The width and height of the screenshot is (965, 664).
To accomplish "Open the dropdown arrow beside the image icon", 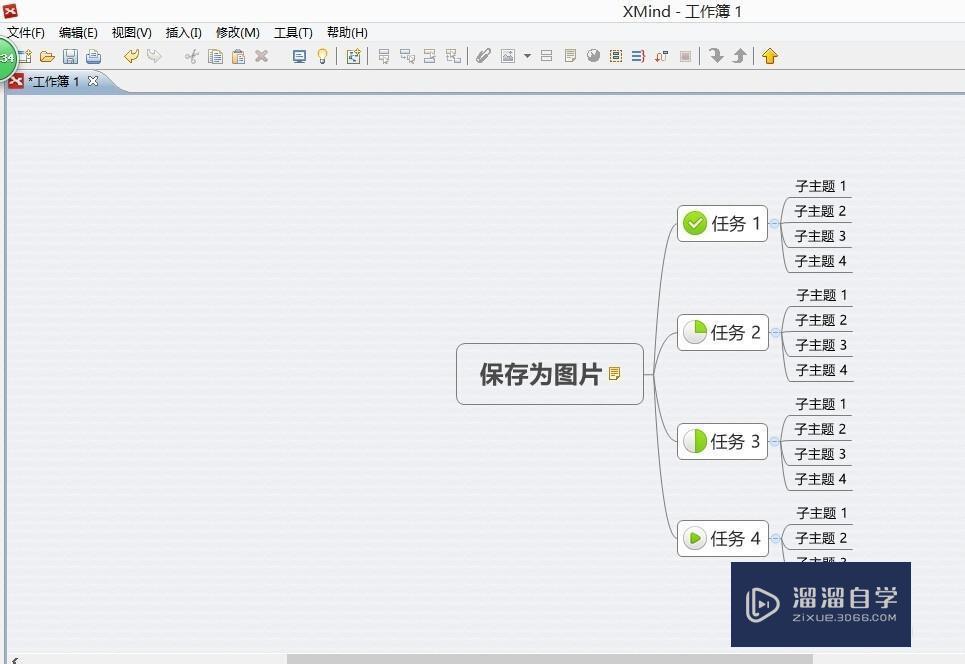I will click(x=527, y=56).
